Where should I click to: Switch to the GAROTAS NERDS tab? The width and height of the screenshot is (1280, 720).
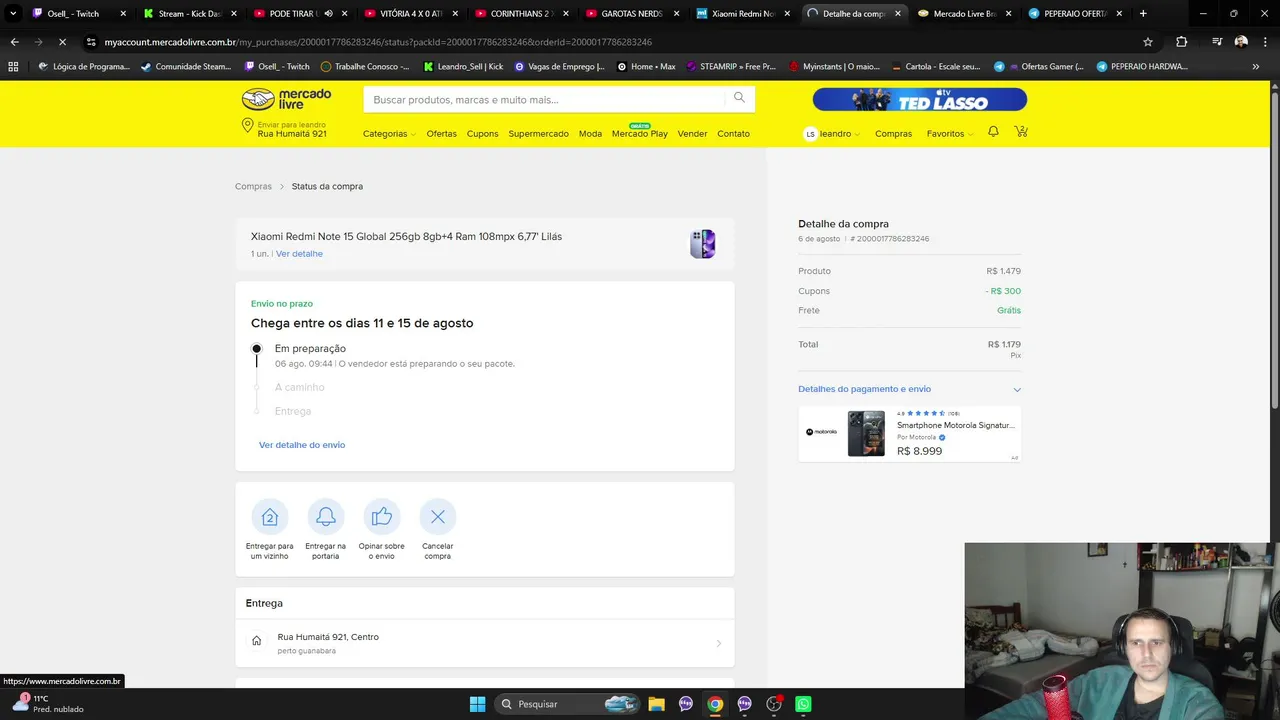coord(632,14)
